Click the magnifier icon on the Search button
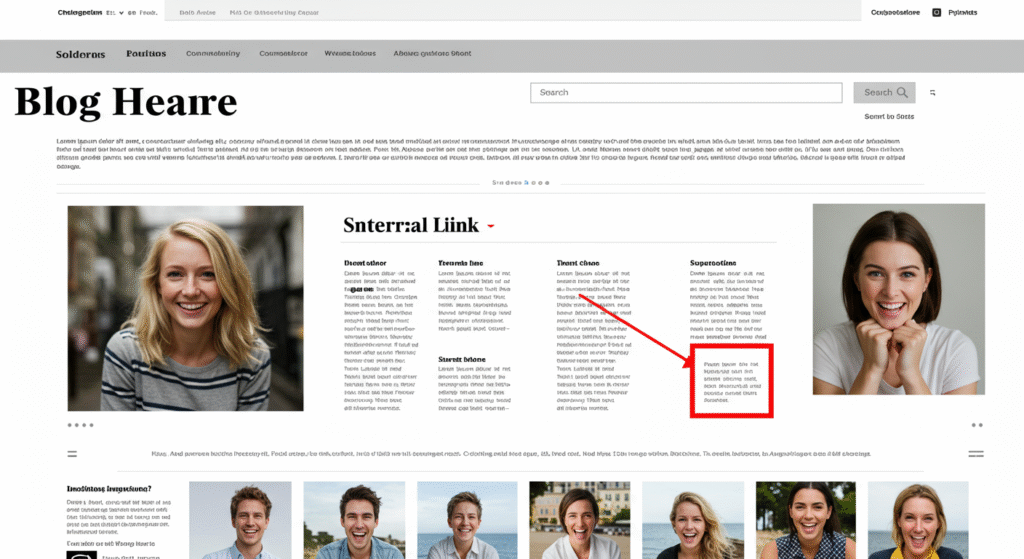This screenshot has height=559, width=1024. 903,93
